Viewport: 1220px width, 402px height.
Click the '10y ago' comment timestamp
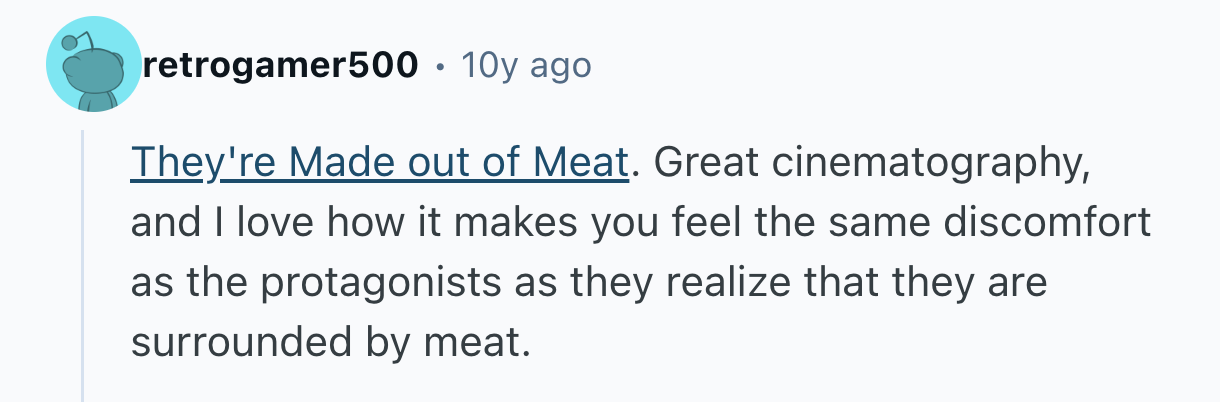click(x=525, y=66)
